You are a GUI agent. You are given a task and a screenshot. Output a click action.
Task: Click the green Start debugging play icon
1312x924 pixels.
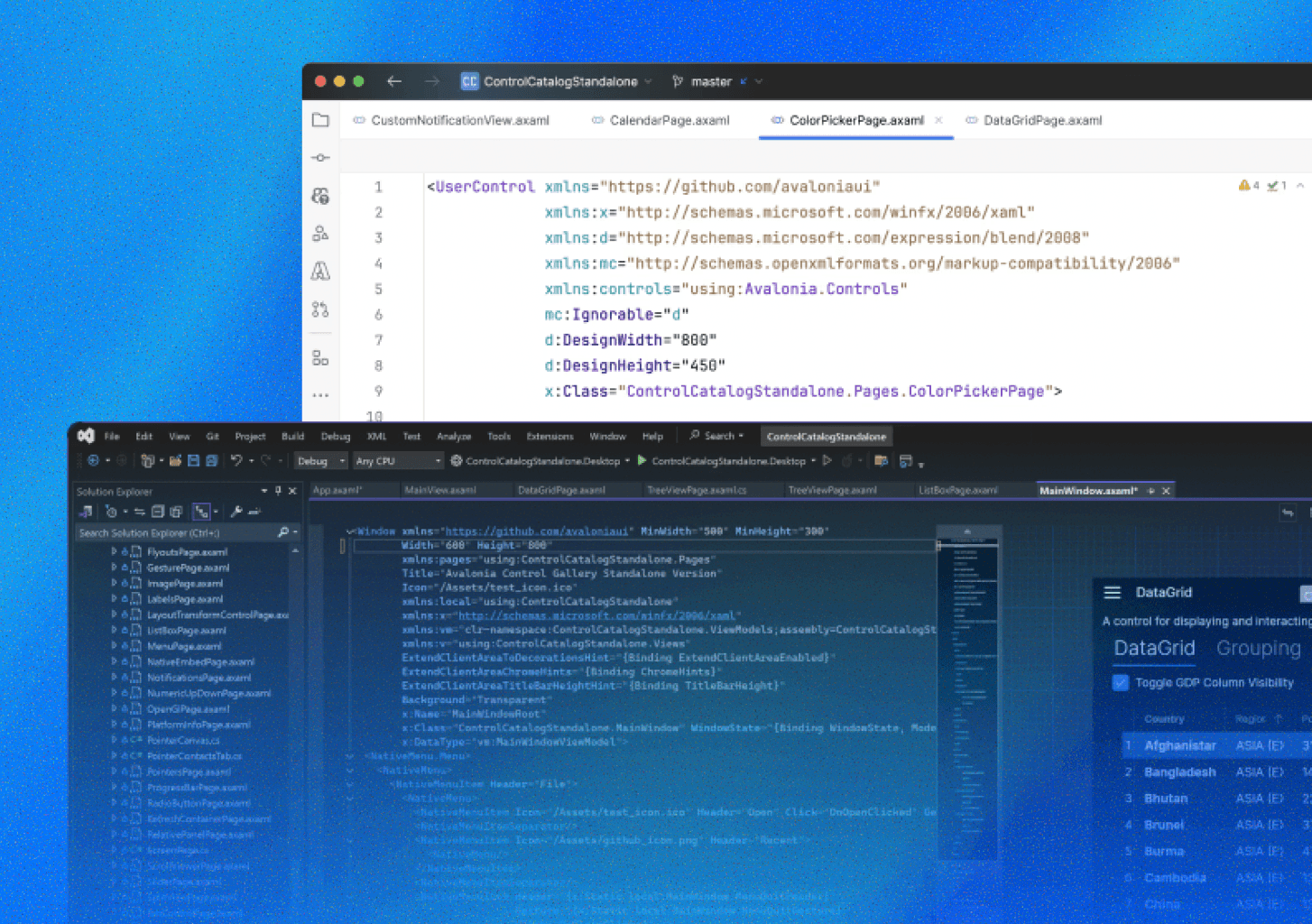point(642,460)
